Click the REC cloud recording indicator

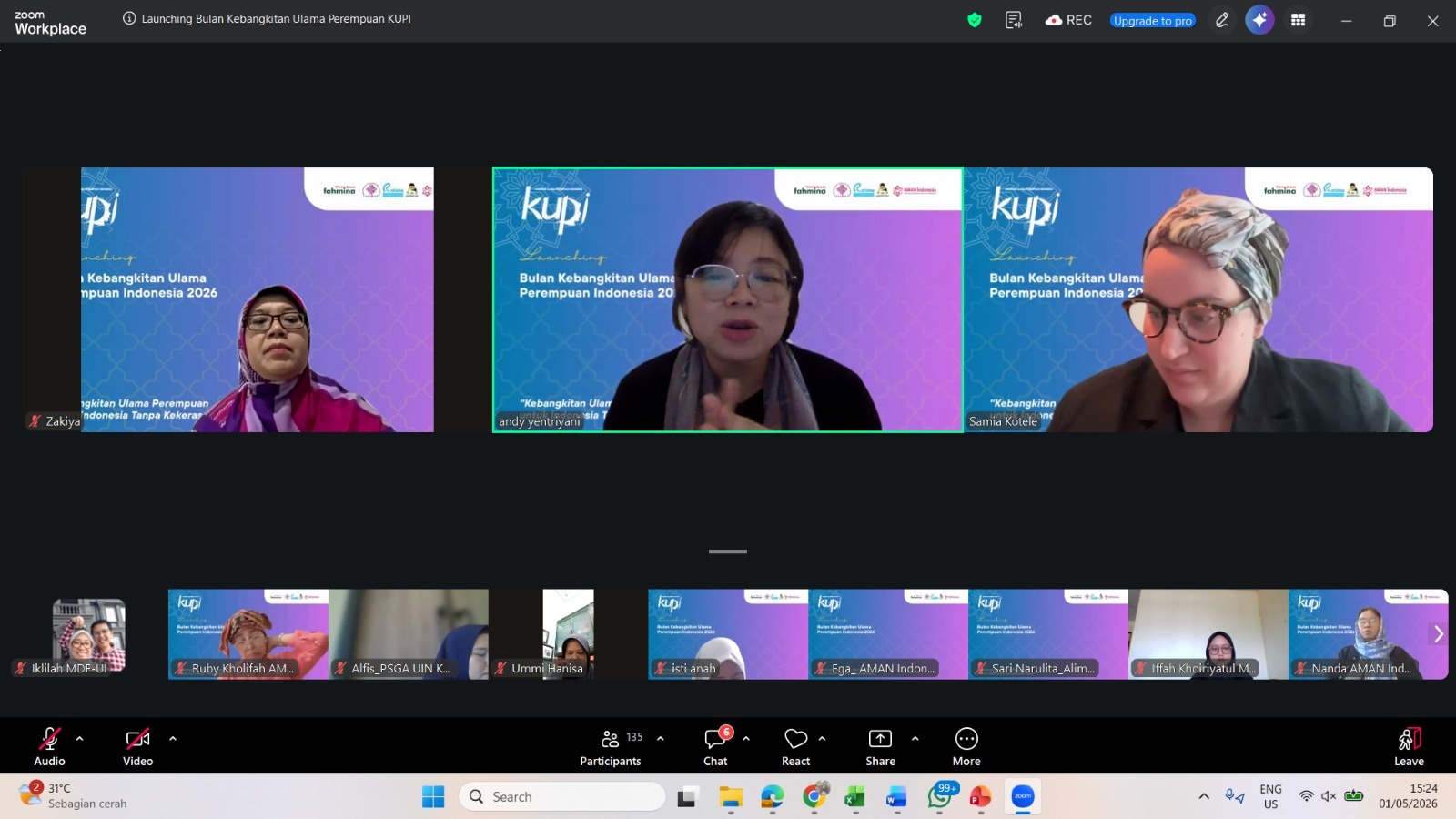[x=1068, y=20]
